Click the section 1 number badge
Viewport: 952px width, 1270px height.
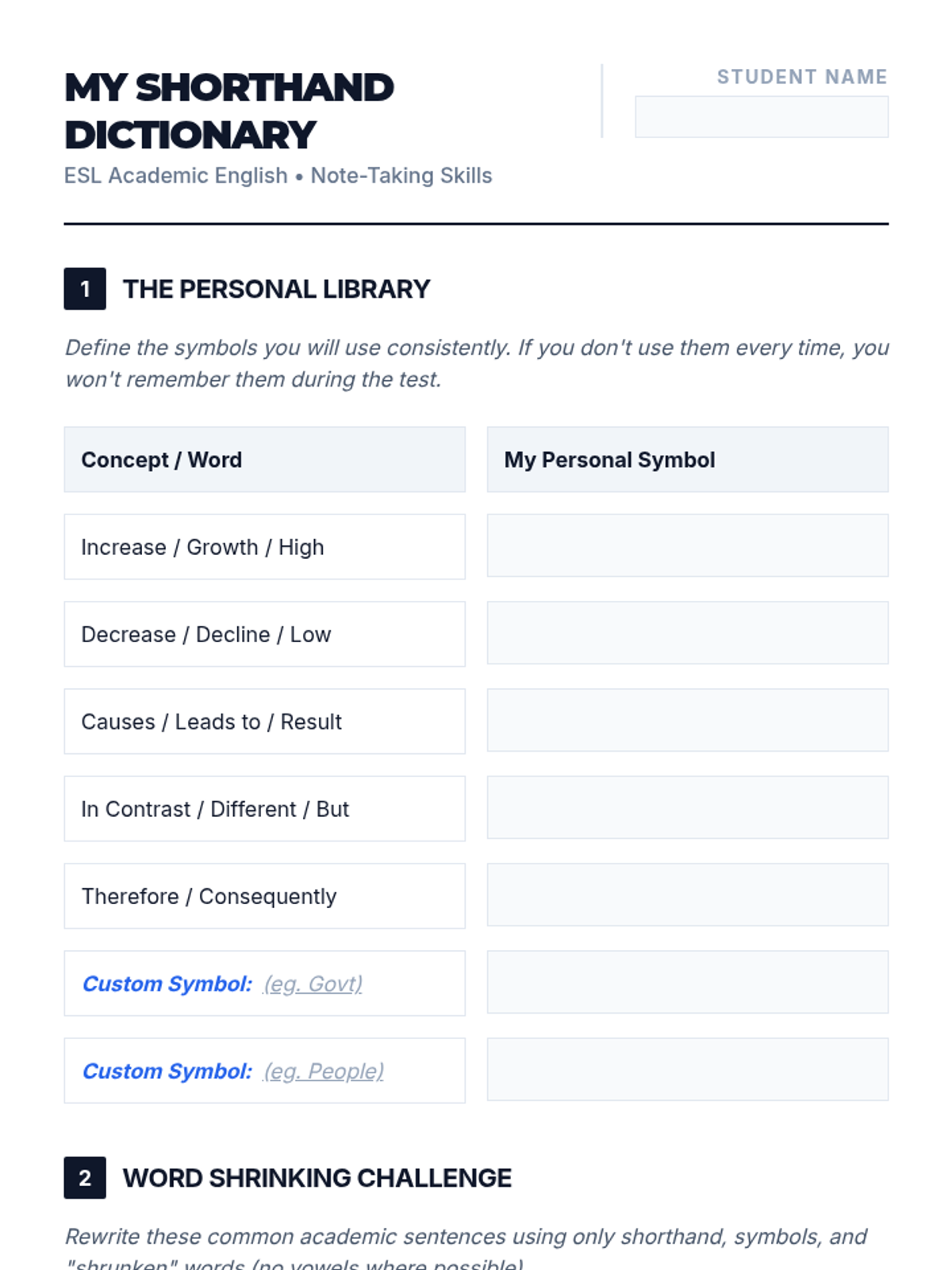click(85, 289)
